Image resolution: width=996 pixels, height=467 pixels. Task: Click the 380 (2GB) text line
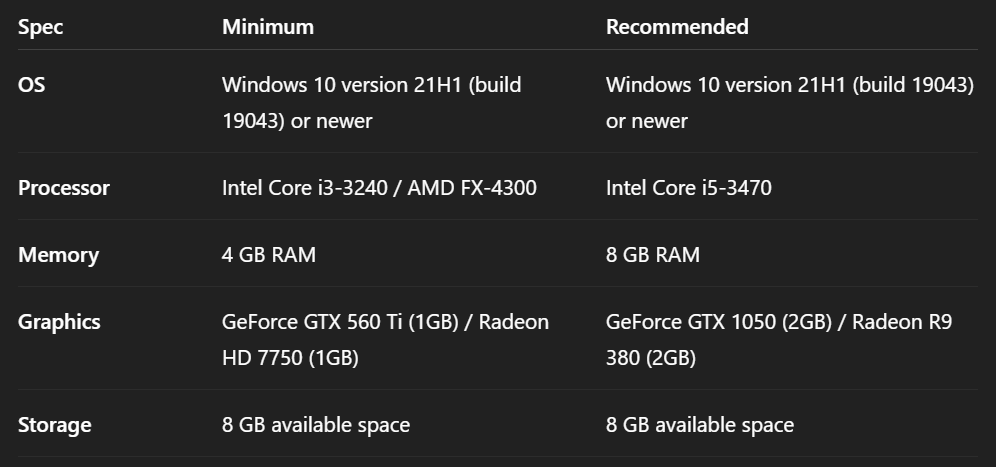(650, 358)
